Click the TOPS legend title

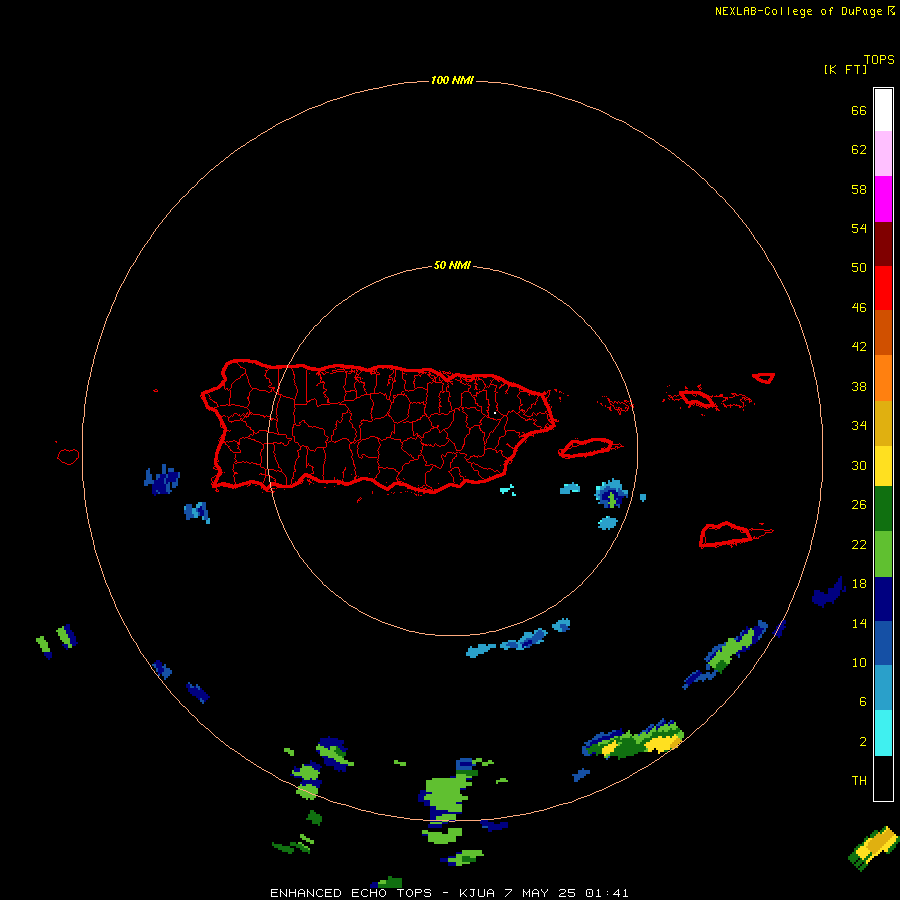point(879,59)
